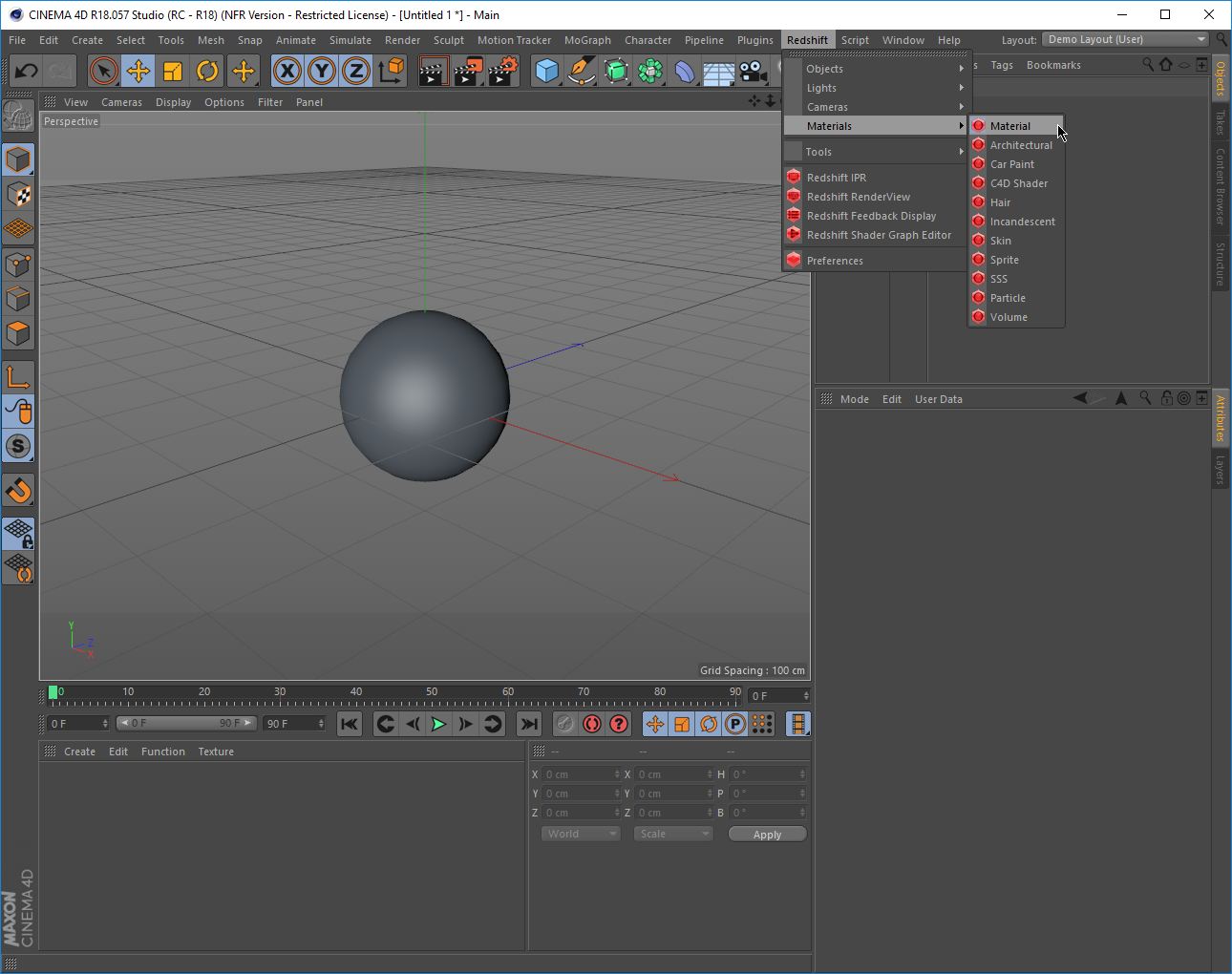Play the animation forwards
Viewport: 1232px width, 974px height.
pos(438,724)
